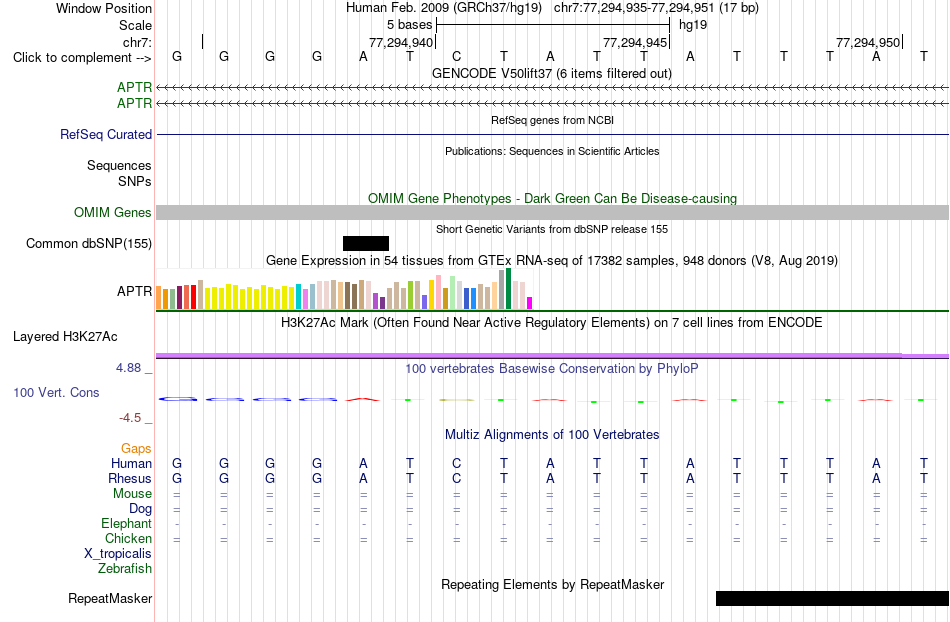Click the 4.88 upper PhyloP axis value
The height and width of the screenshot is (622, 950).
pos(128,368)
